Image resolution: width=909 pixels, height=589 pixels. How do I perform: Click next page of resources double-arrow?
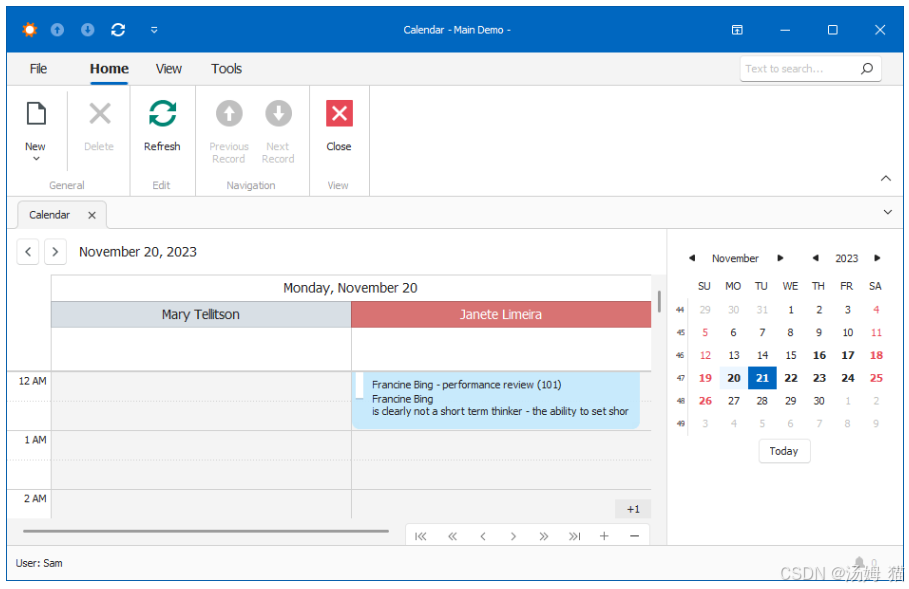(x=544, y=536)
